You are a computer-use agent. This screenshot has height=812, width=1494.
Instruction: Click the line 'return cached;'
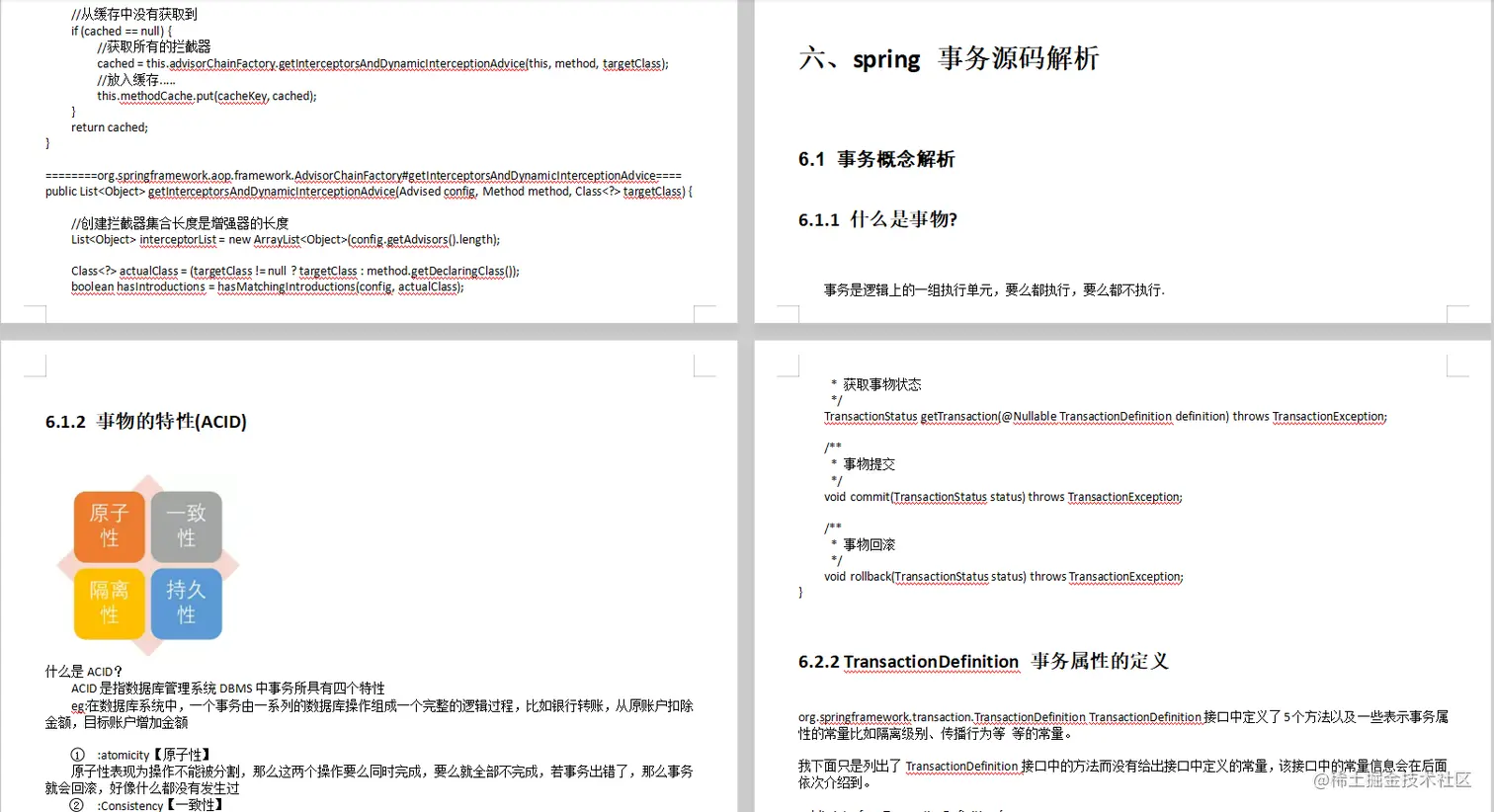tap(110, 127)
